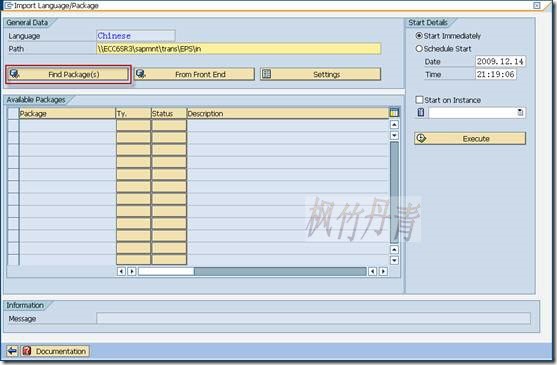Click the Package column header

pyautogui.click(x=67, y=114)
